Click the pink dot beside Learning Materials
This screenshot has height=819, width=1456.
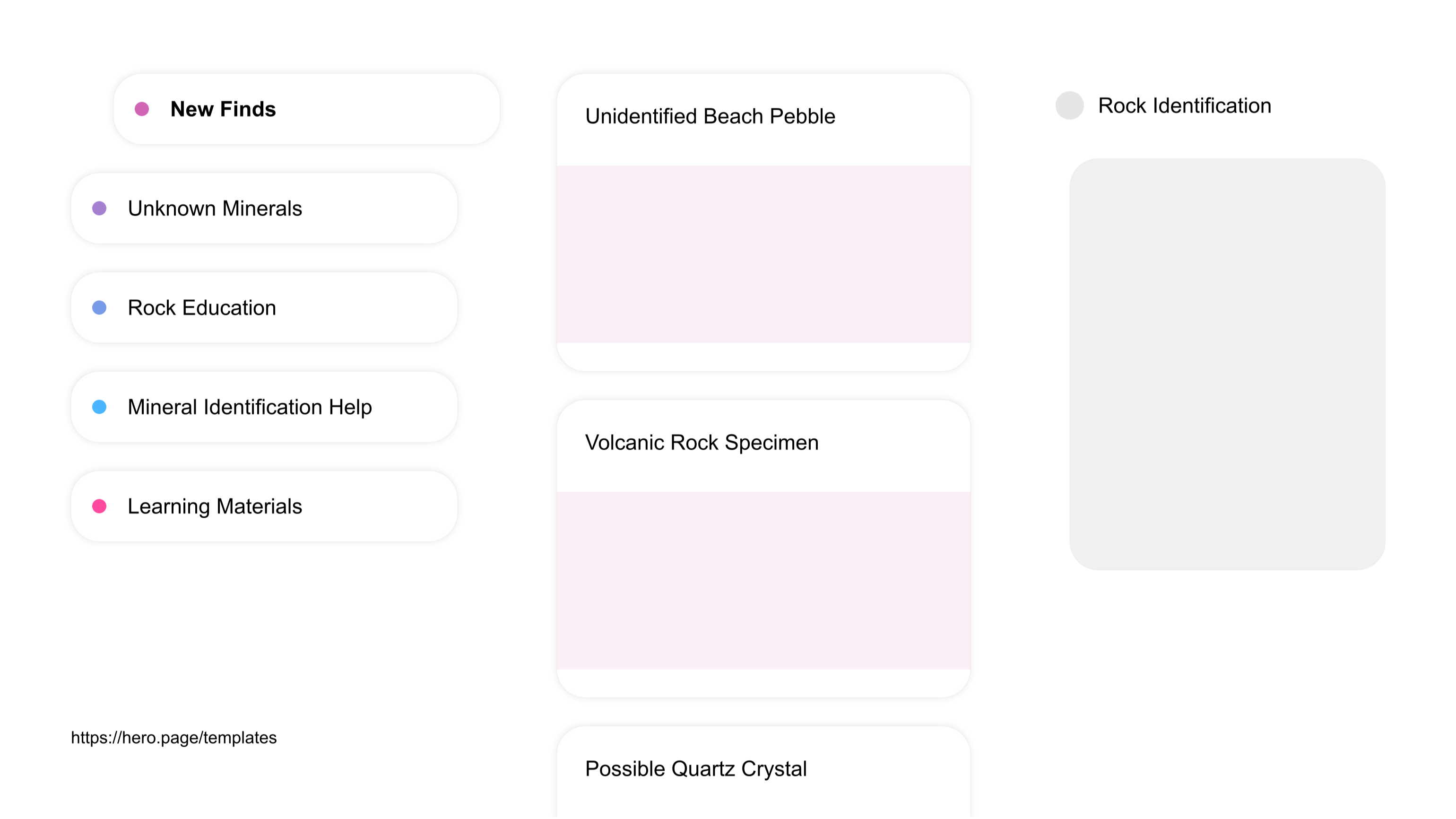100,506
